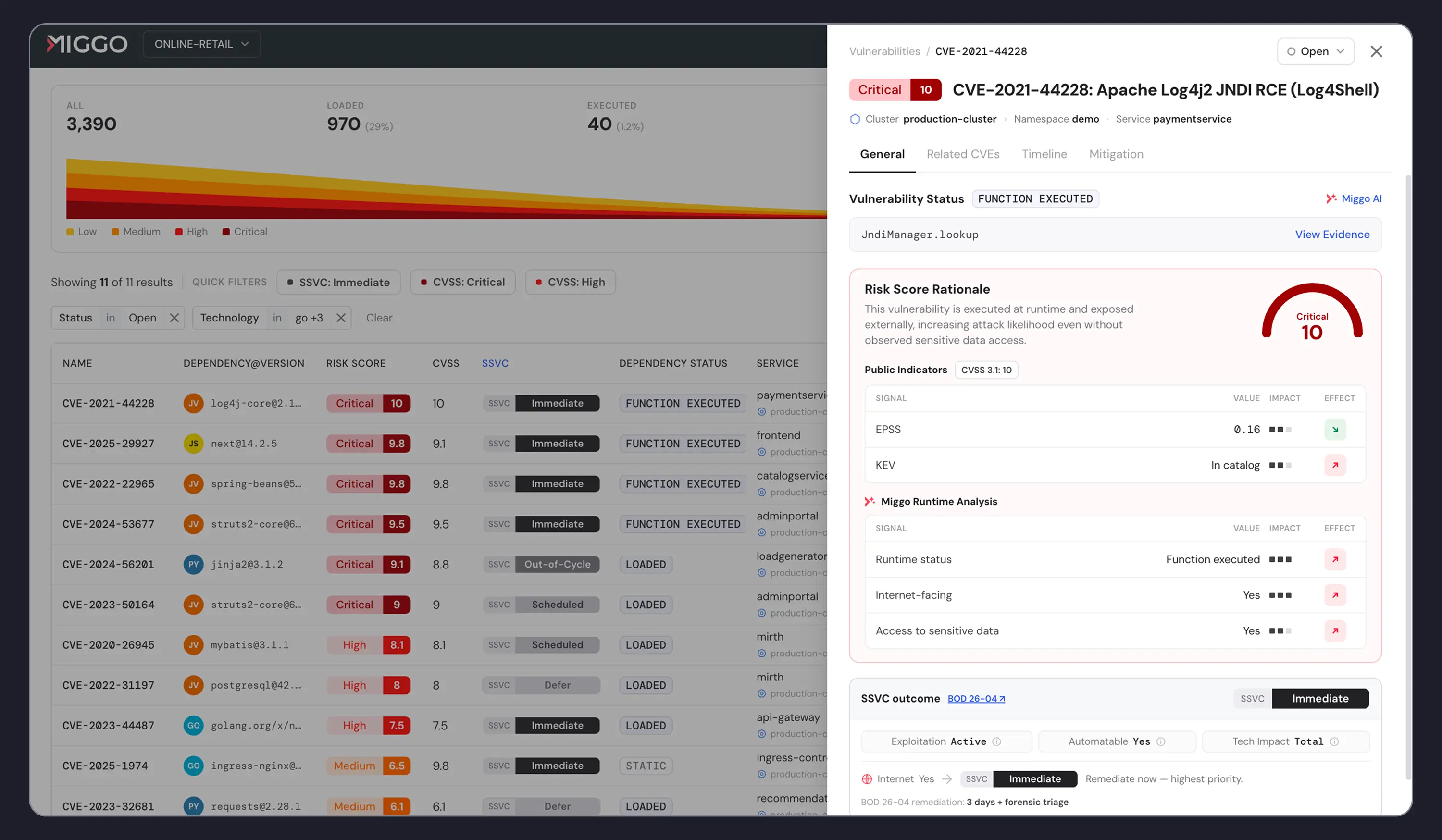The width and height of the screenshot is (1442, 840).
Task: Open the BOD 26-04 link
Action: [976, 699]
